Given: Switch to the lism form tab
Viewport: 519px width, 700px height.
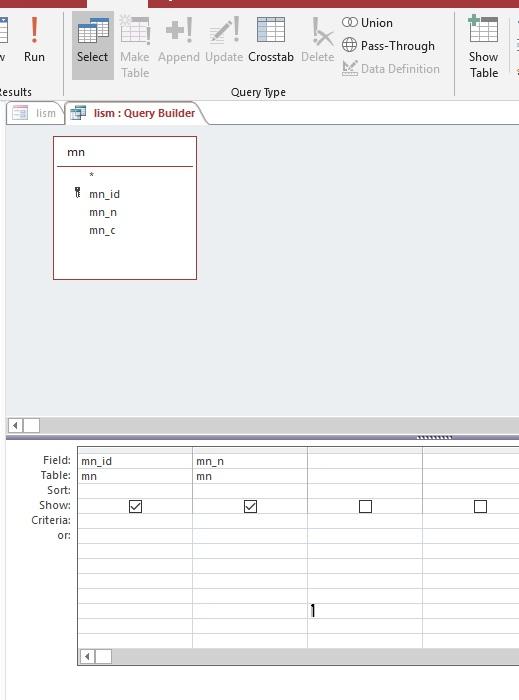Looking at the screenshot, I should tap(35, 113).
